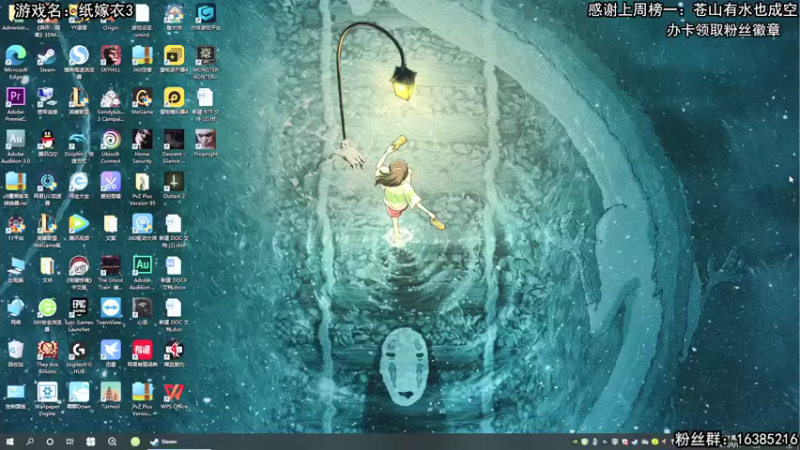
Task: Launch the SKYHILL game icon
Action: [111, 59]
